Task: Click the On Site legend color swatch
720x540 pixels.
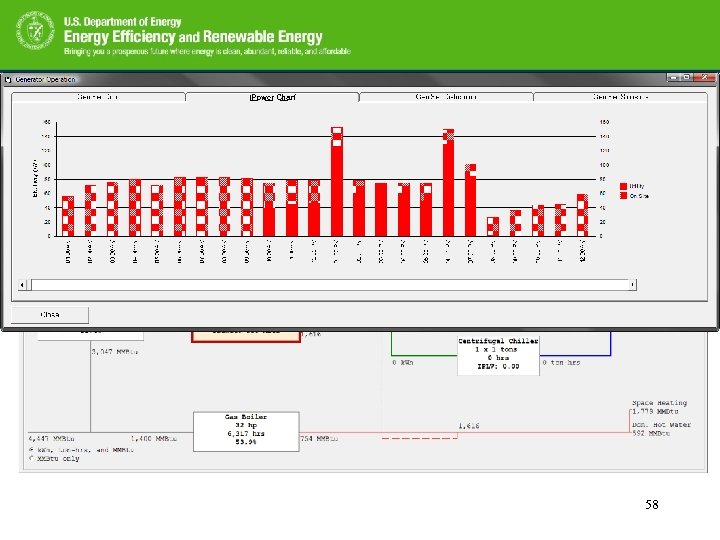Action: pos(623,196)
